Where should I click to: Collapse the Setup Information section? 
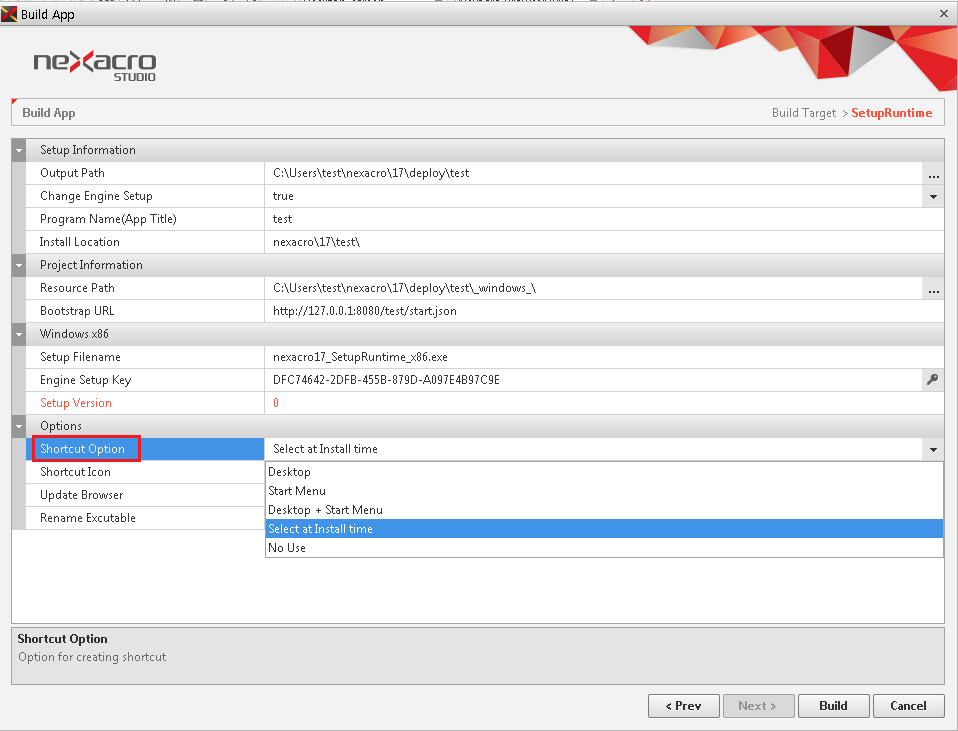19,151
